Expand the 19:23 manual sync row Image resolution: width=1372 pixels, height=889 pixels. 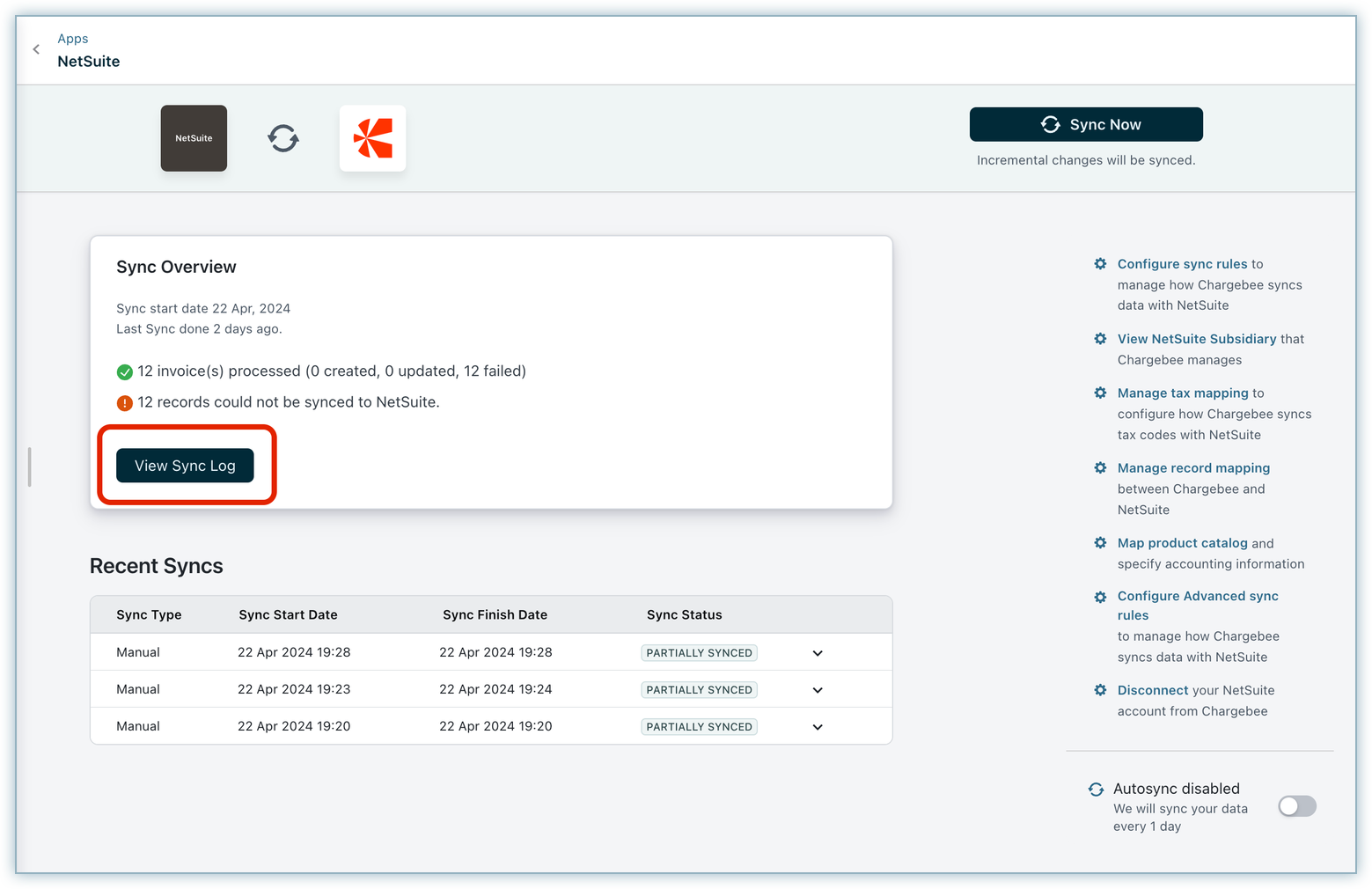(818, 690)
